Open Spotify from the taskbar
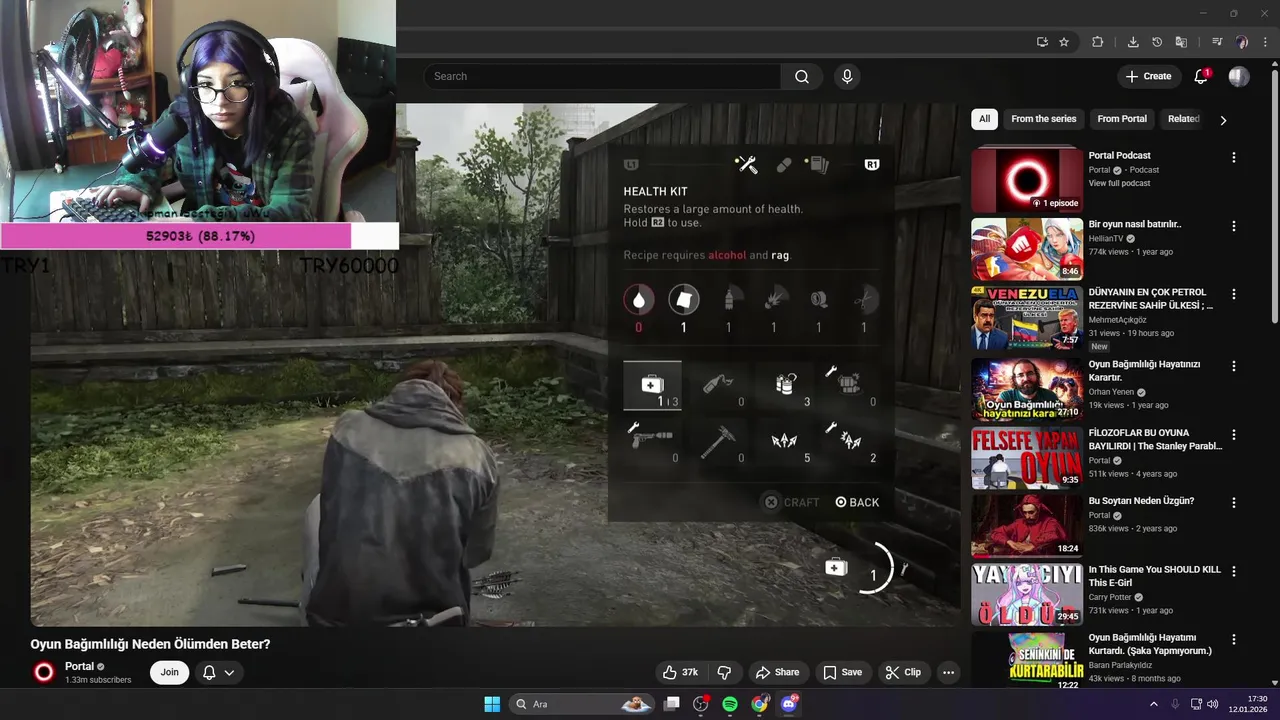This screenshot has height=720, width=1280. click(x=730, y=704)
